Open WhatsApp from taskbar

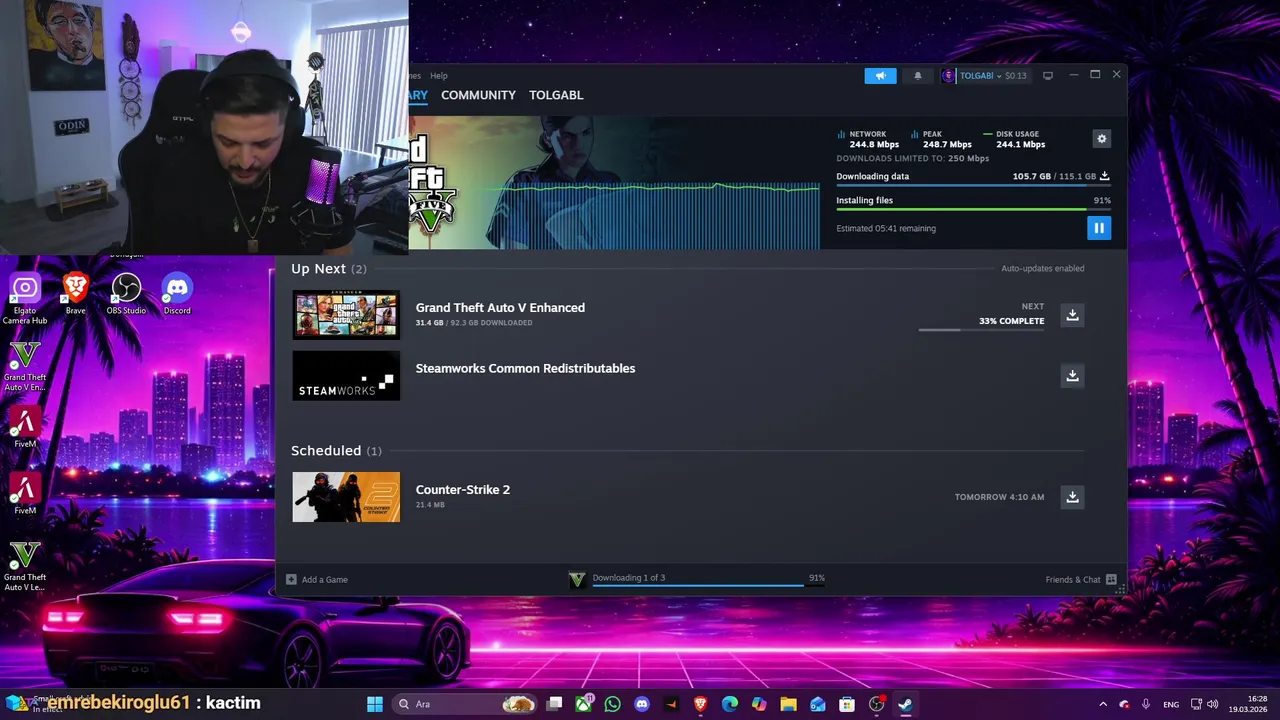[x=612, y=704]
